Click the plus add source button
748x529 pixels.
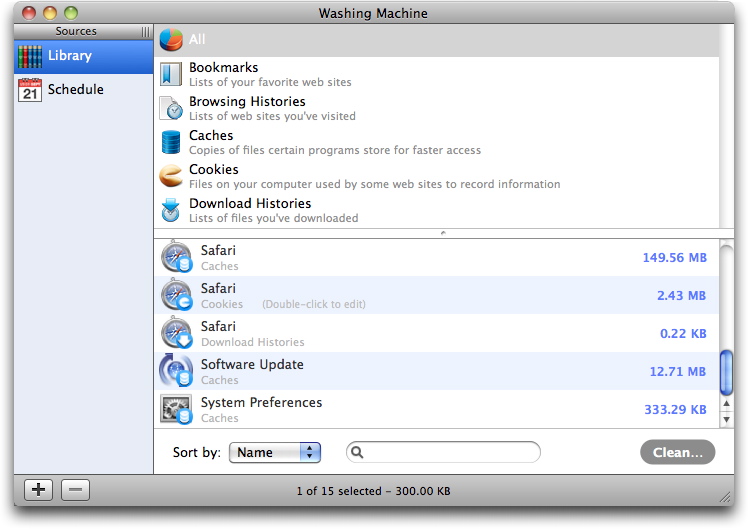pyautogui.click(x=39, y=490)
